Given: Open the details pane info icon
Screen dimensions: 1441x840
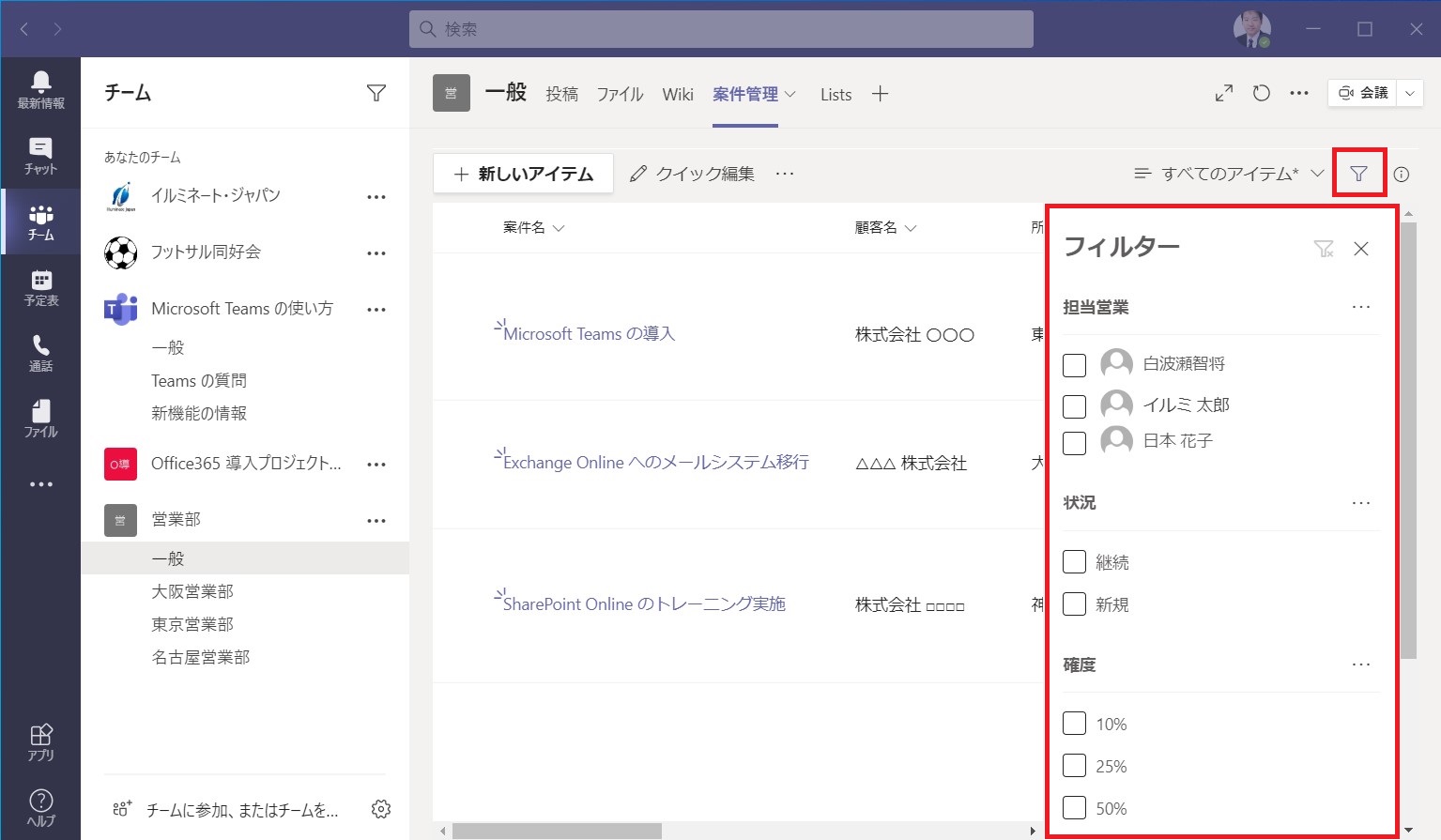Looking at the screenshot, I should pyautogui.click(x=1402, y=174).
